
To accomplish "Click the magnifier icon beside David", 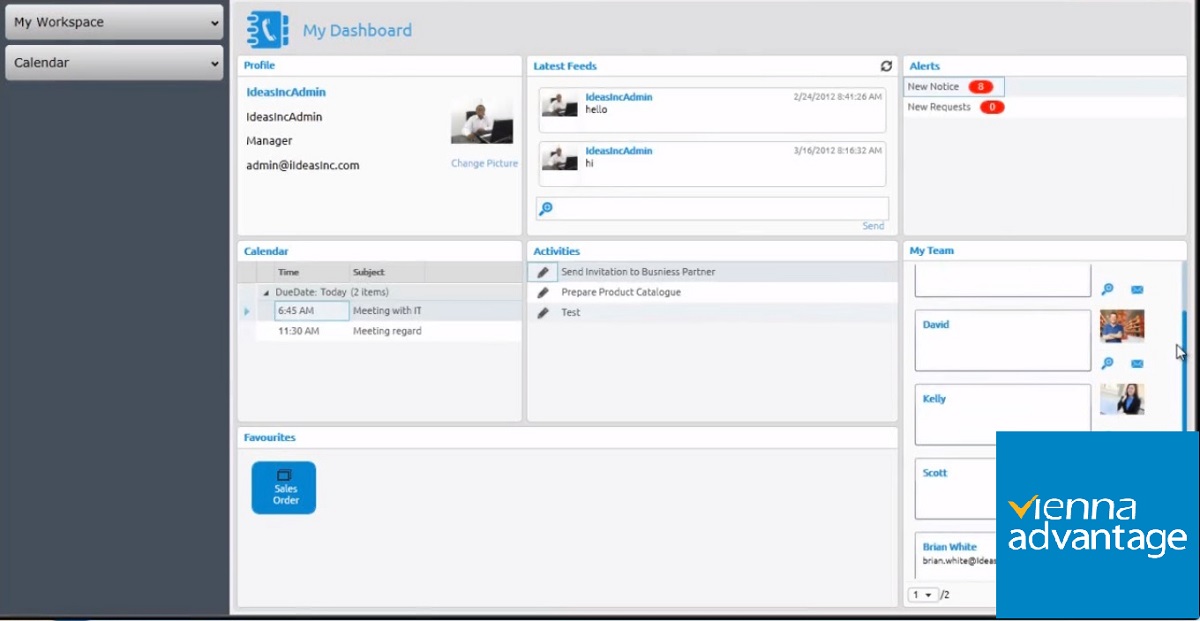I will (1107, 363).
